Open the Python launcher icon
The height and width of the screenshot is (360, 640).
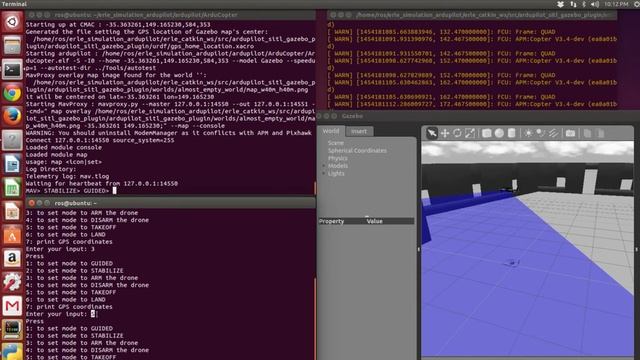click(x=12, y=351)
